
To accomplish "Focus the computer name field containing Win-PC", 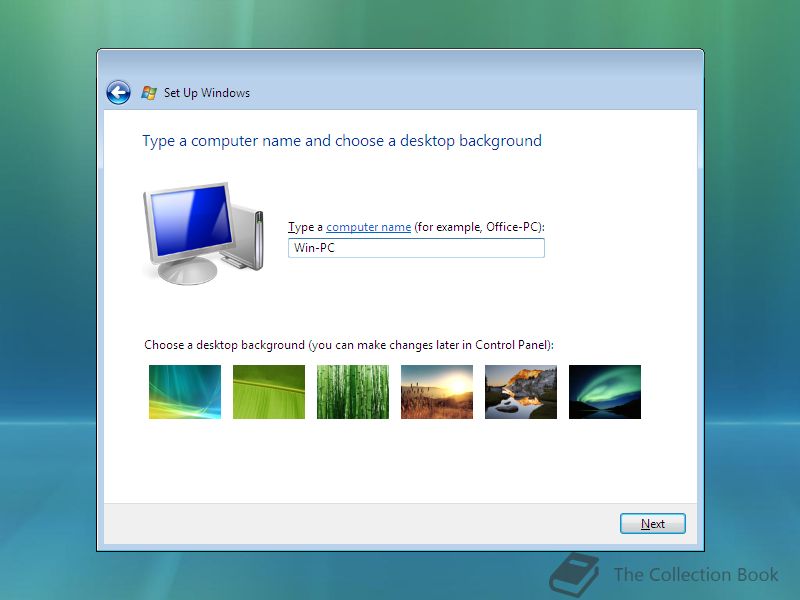I will pos(416,248).
